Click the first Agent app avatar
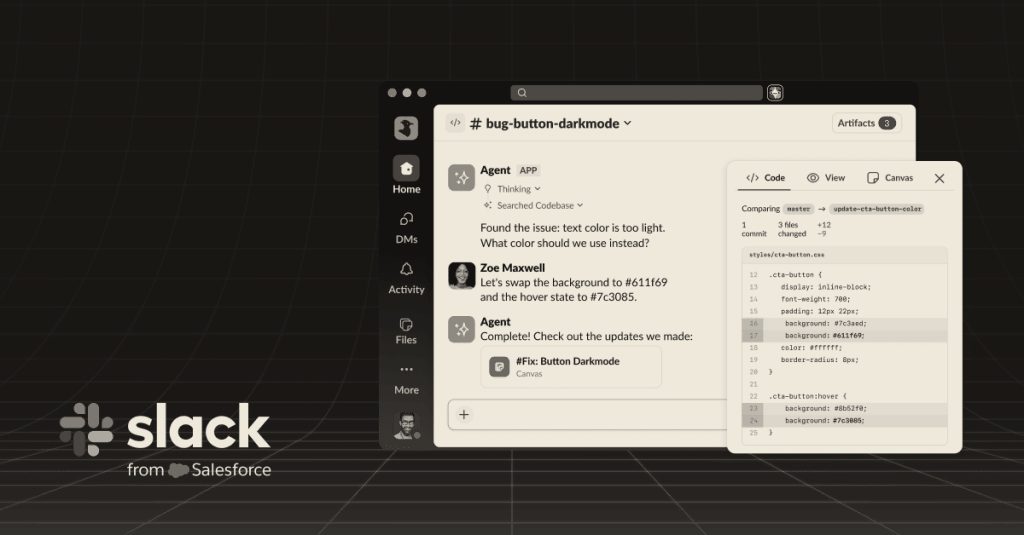 (462, 178)
